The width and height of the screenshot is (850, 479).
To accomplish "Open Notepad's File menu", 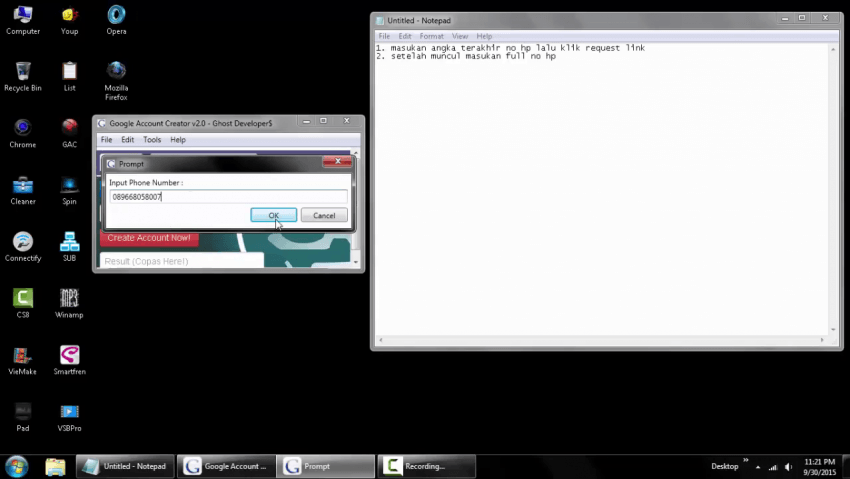I will click(384, 36).
